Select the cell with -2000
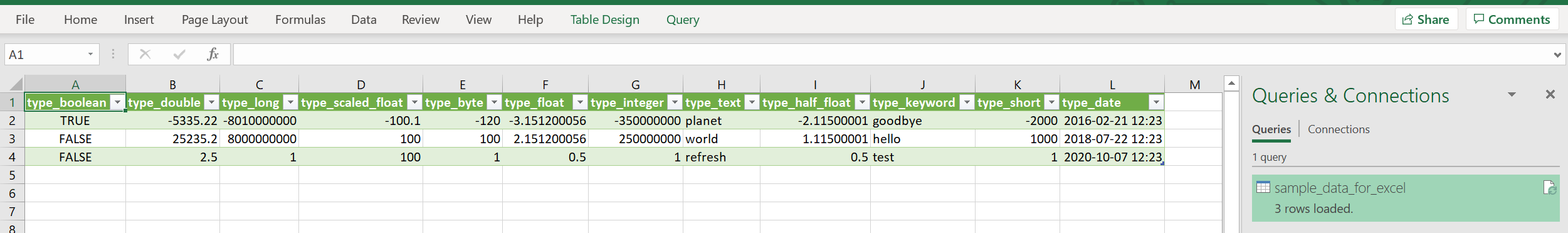Viewport: 1568px width, 233px height. 1017,121
